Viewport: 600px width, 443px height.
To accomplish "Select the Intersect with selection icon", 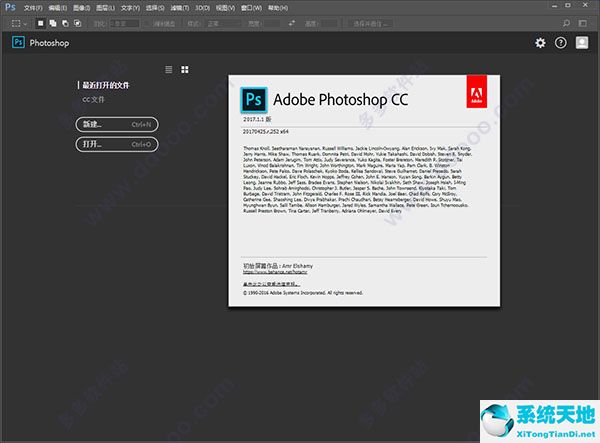I will [78, 23].
